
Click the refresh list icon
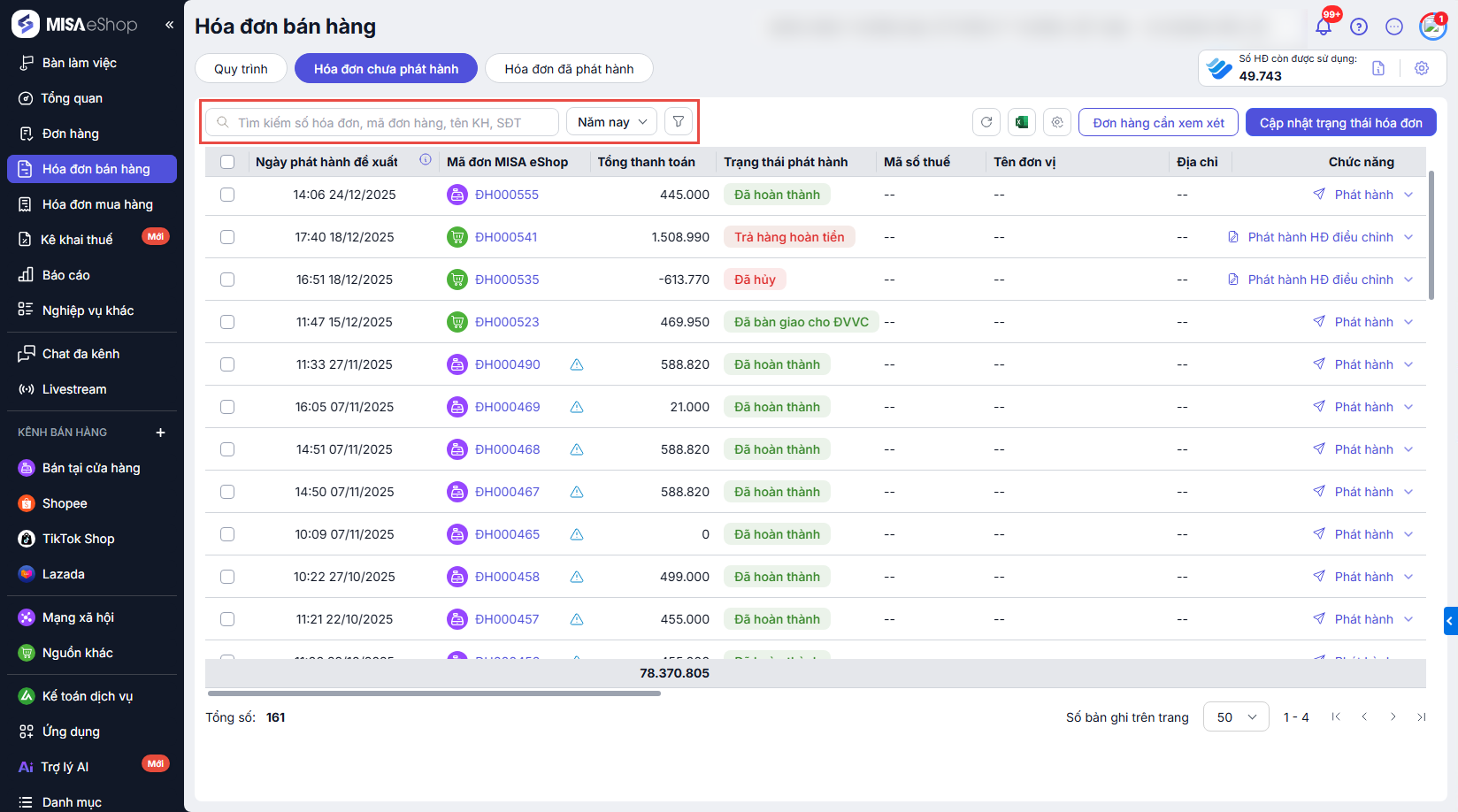coord(986,122)
